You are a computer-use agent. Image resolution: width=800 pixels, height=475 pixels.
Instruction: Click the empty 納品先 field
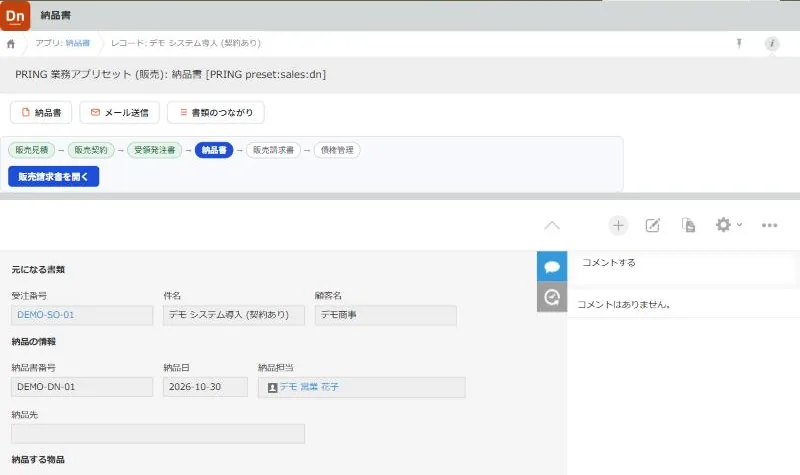[x=158, y=434]
